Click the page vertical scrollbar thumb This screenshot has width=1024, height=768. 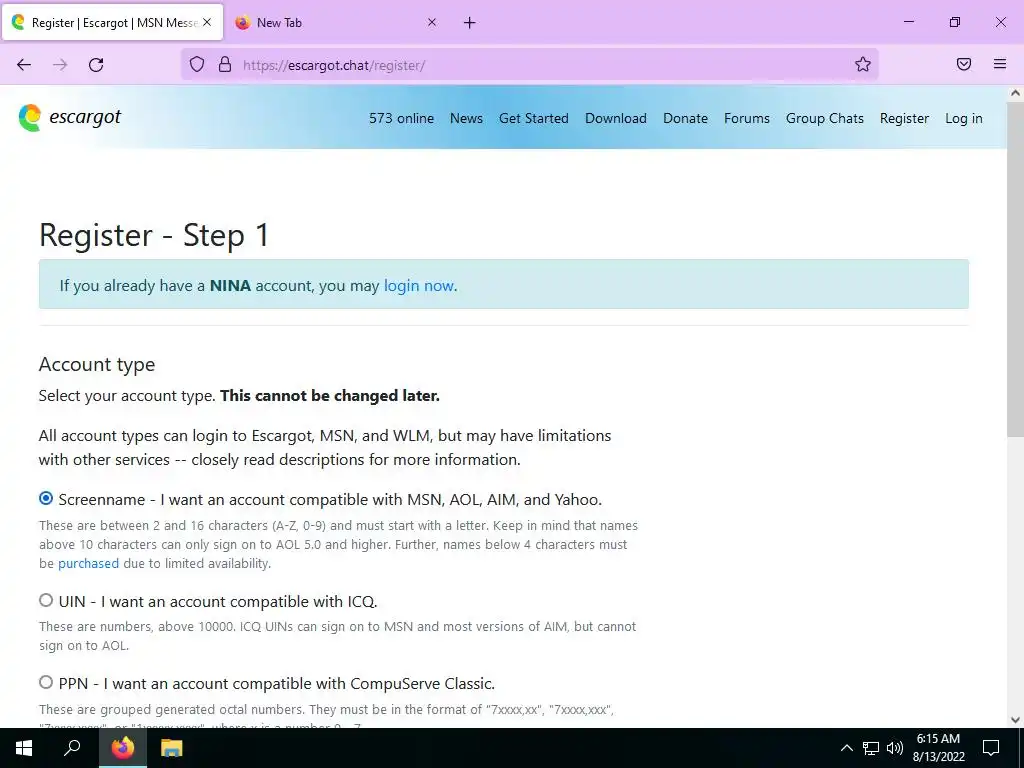point(1015,269)
